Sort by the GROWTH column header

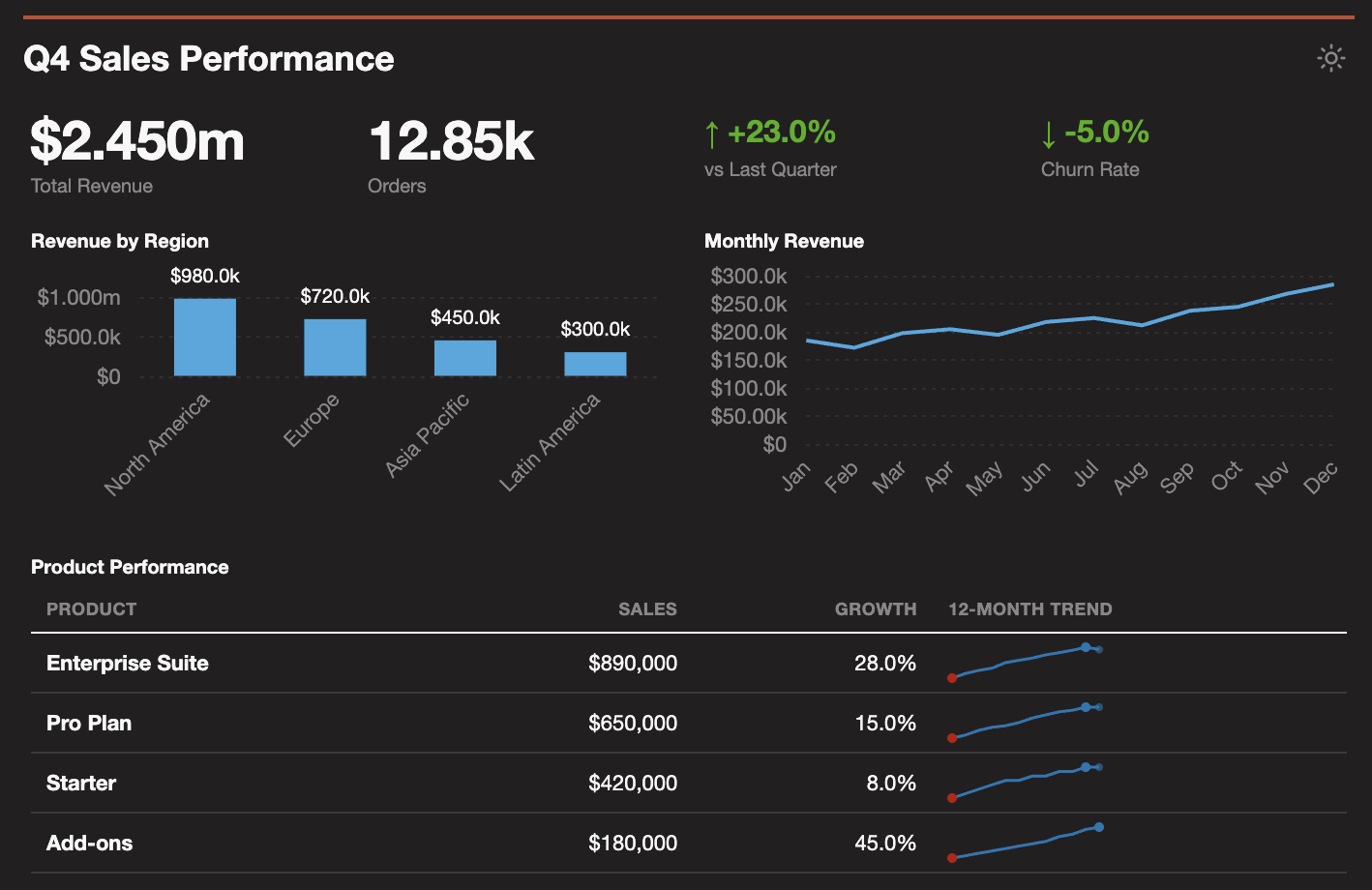pyautogui.click(x=876, y=609)
